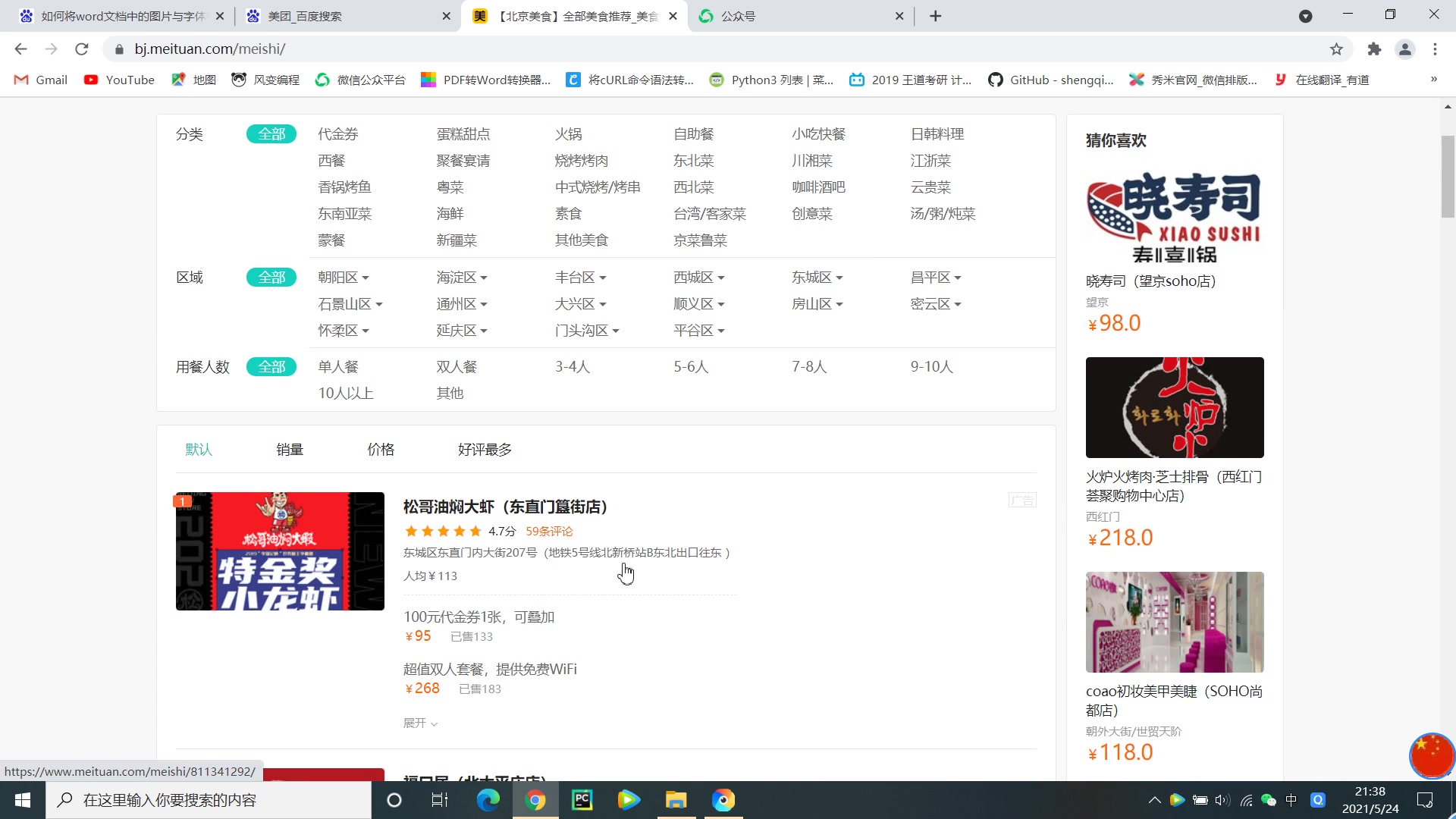
Task: Open 松哥油焖大虾 restaurant thumbnail
Action: 280,551
